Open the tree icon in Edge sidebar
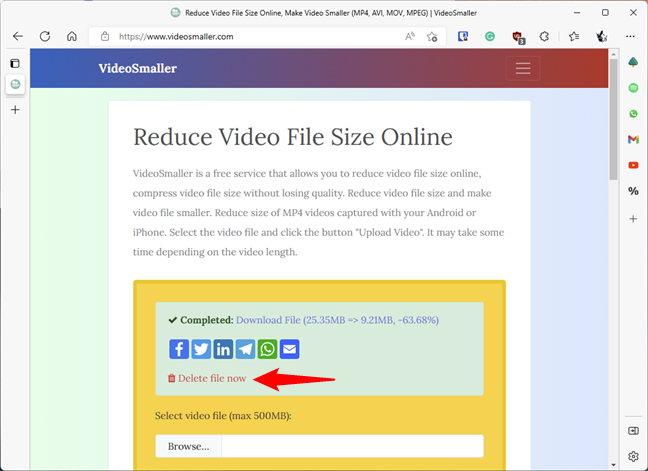The height and width of the screenshot is (471, 648). coord(633,62)
